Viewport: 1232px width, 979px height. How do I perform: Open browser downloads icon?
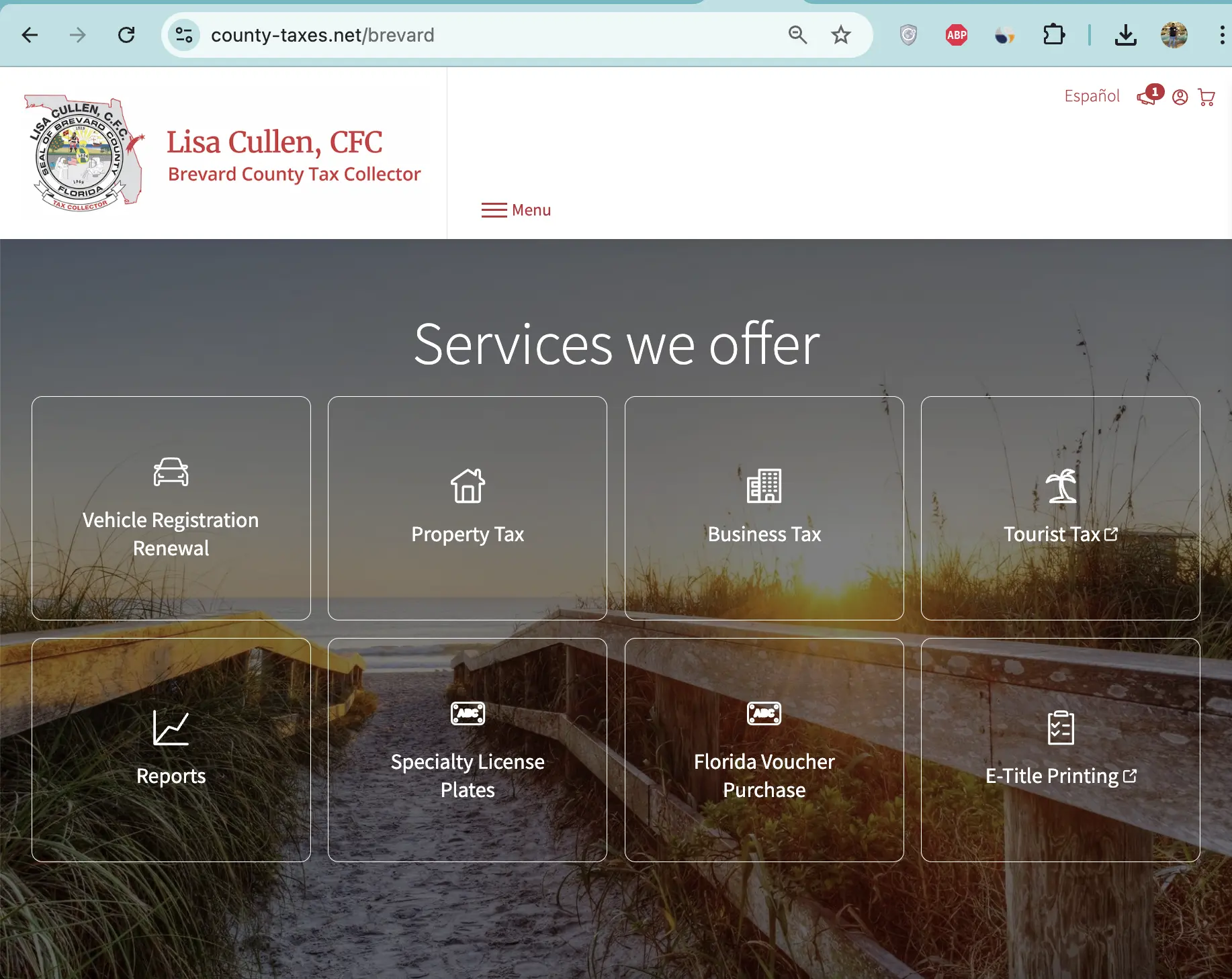[1125, 35]
